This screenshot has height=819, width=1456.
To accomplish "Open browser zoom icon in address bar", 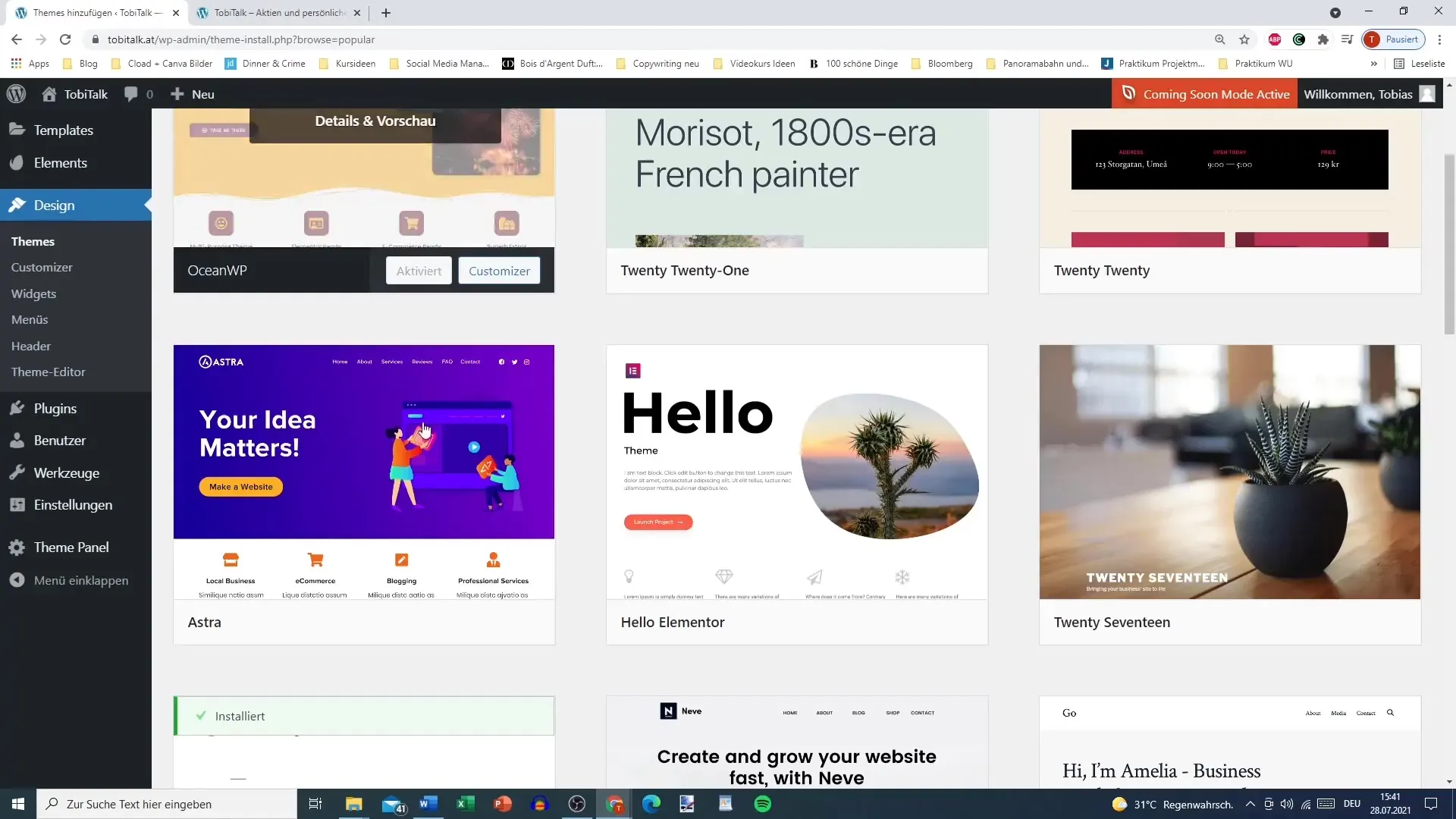I will pos(1220,39).
